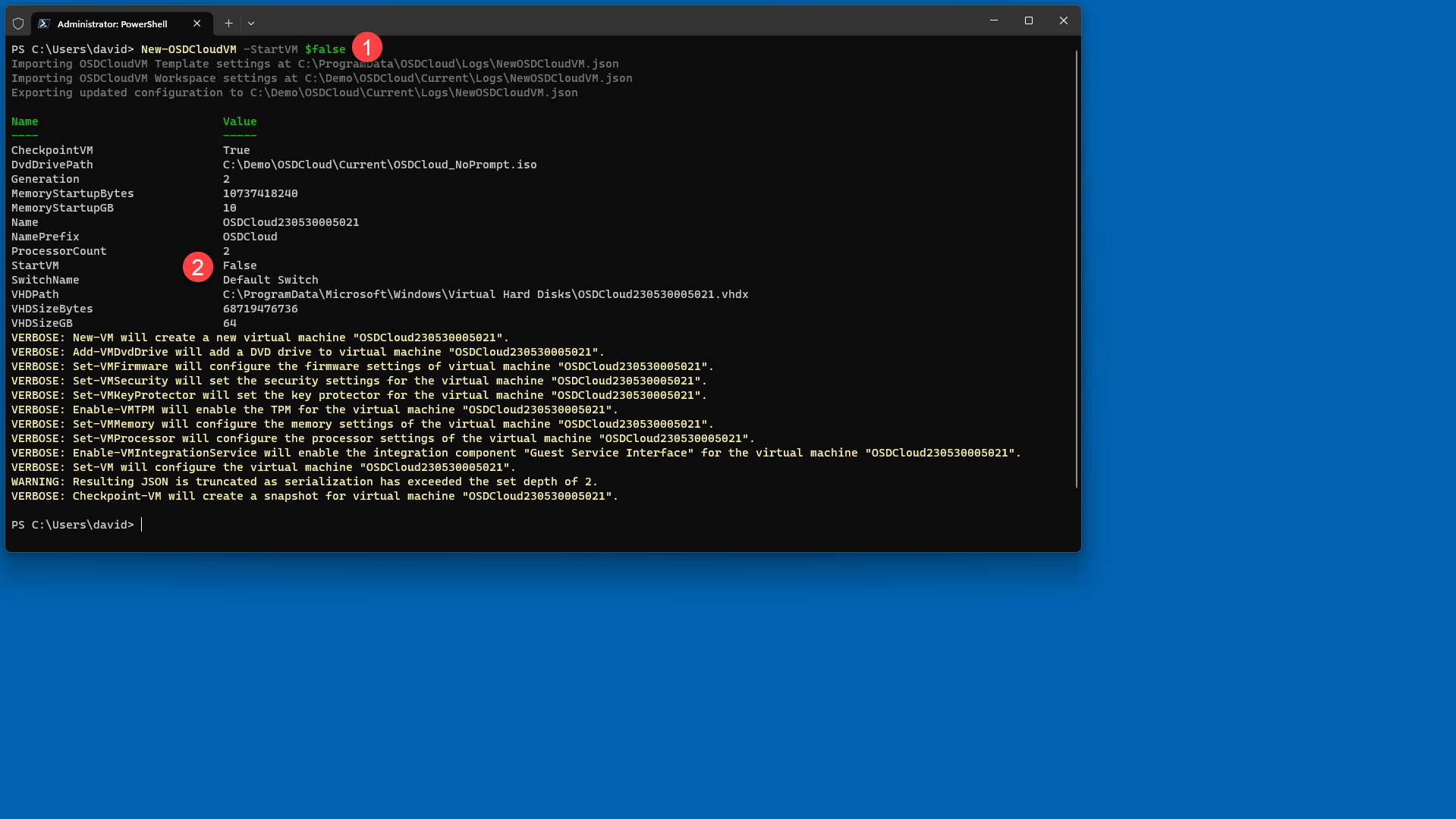This screenshot has width=1456, height=819.
Task: Click the green Value column header
Action: click(x=240, y=121)
